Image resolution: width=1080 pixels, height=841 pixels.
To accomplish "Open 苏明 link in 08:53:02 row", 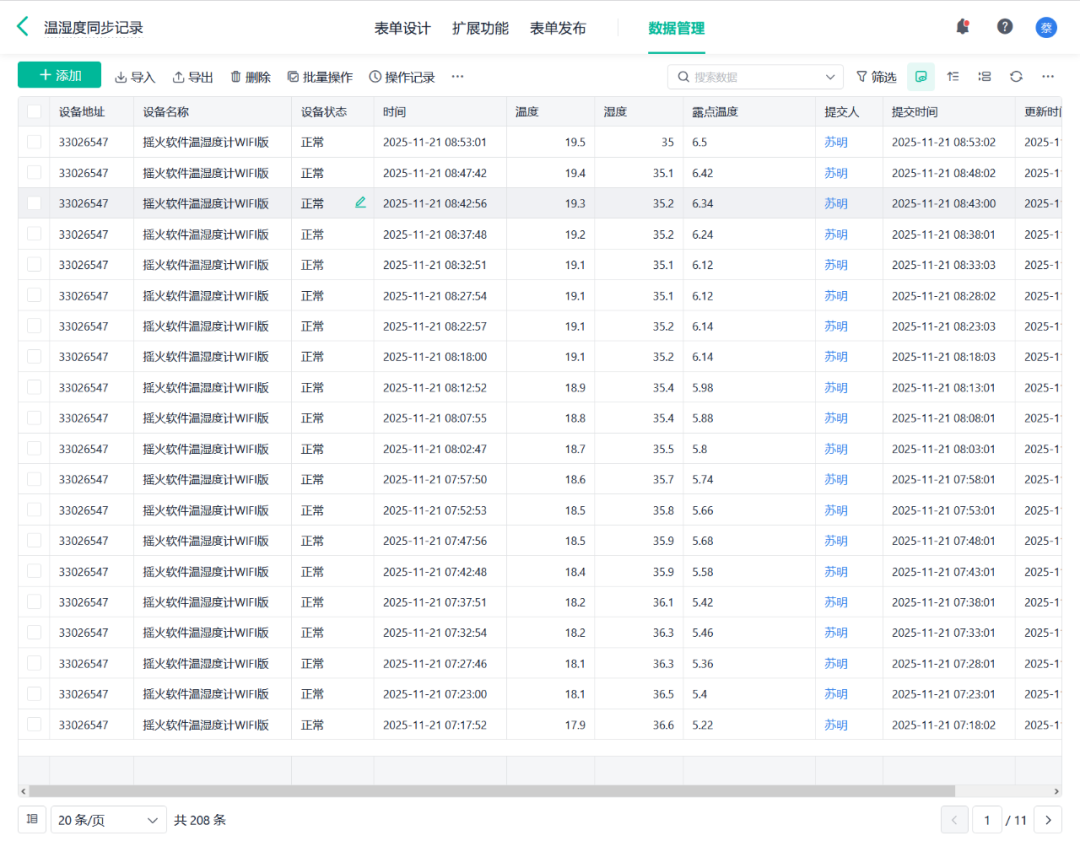I will [x=835, y=142].
